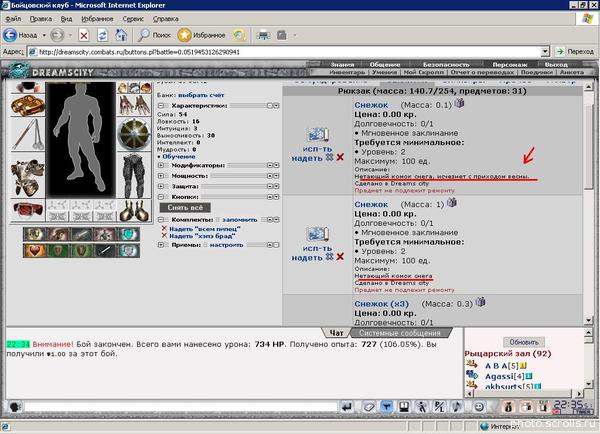Image resolution: width=600 pixels, height=434 pixels.
Task: Open the Вид menu
Action: (x=66, y=19)
